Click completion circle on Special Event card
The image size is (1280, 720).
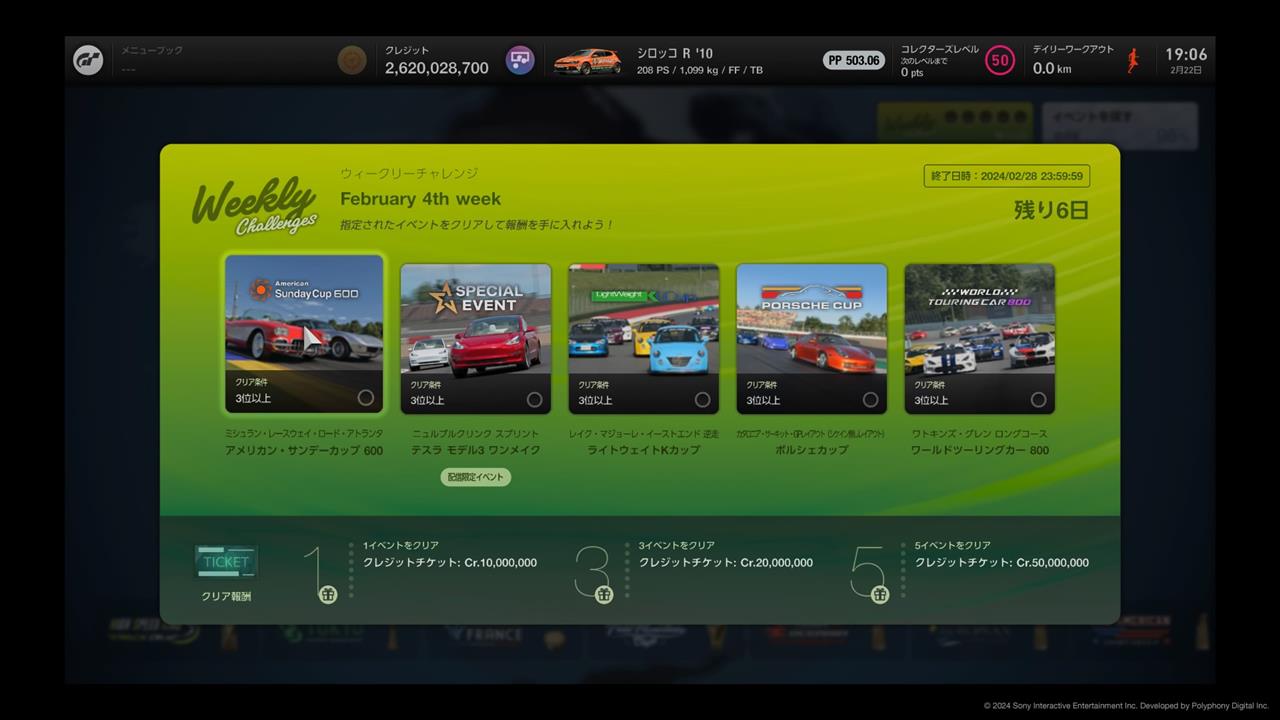click(535, 400)
